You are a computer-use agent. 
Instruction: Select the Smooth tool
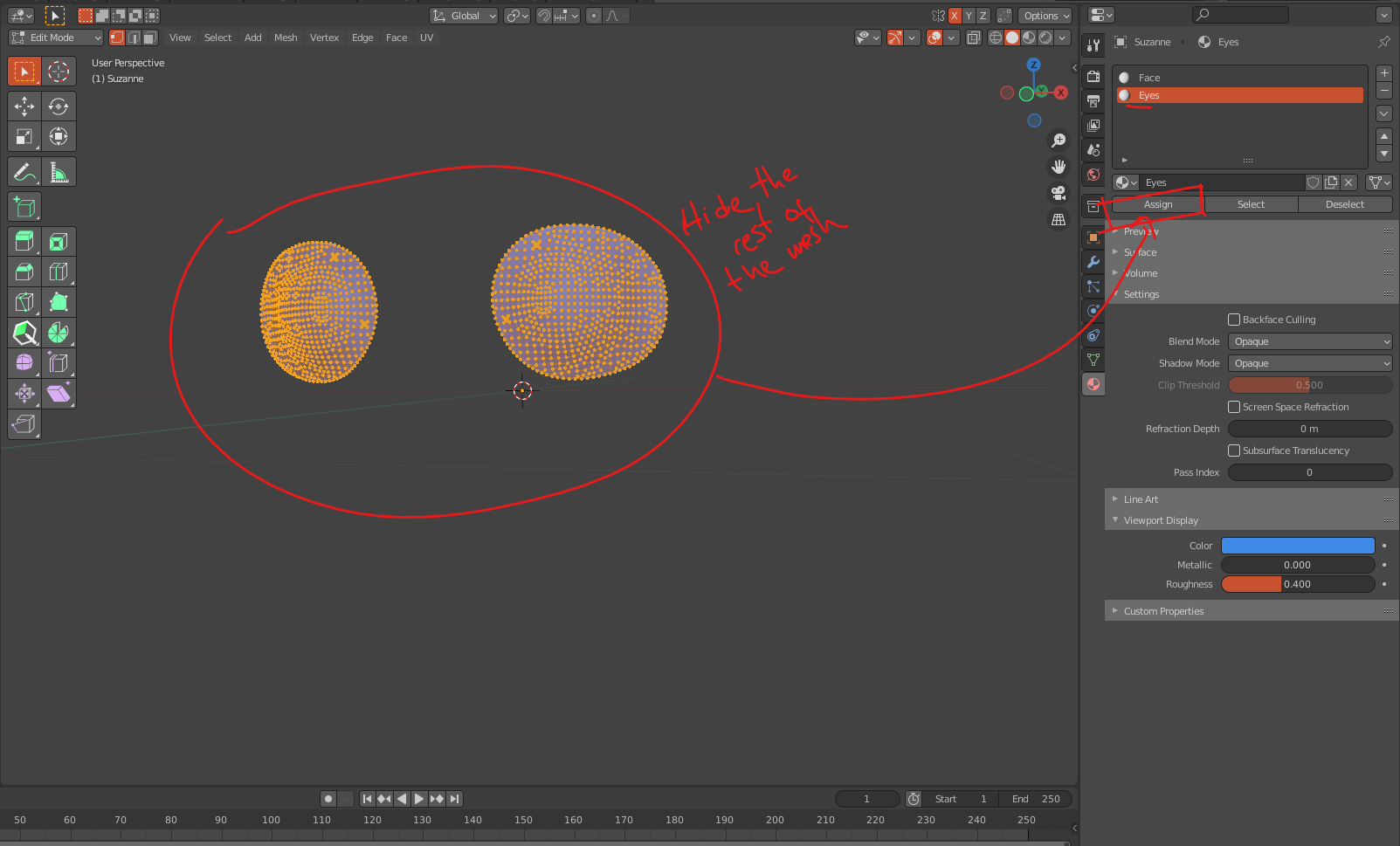point(24,362)
